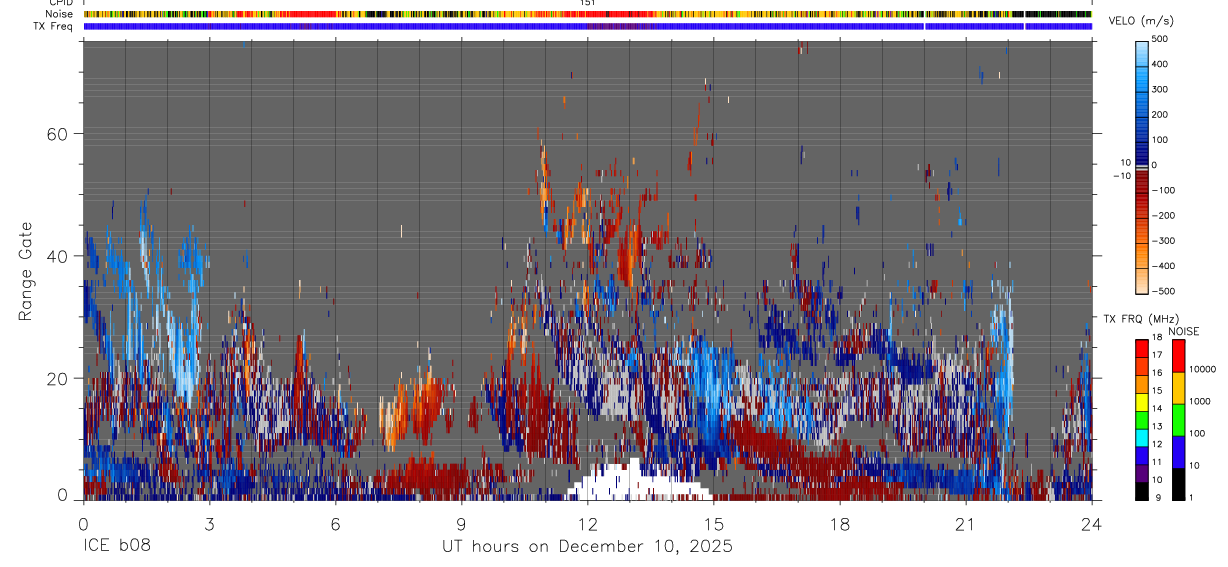Click the 300 tick on the VELO colorbar
Image resolution: width=1228 pixels, height=567 pixels.
tap(1161, 89)
